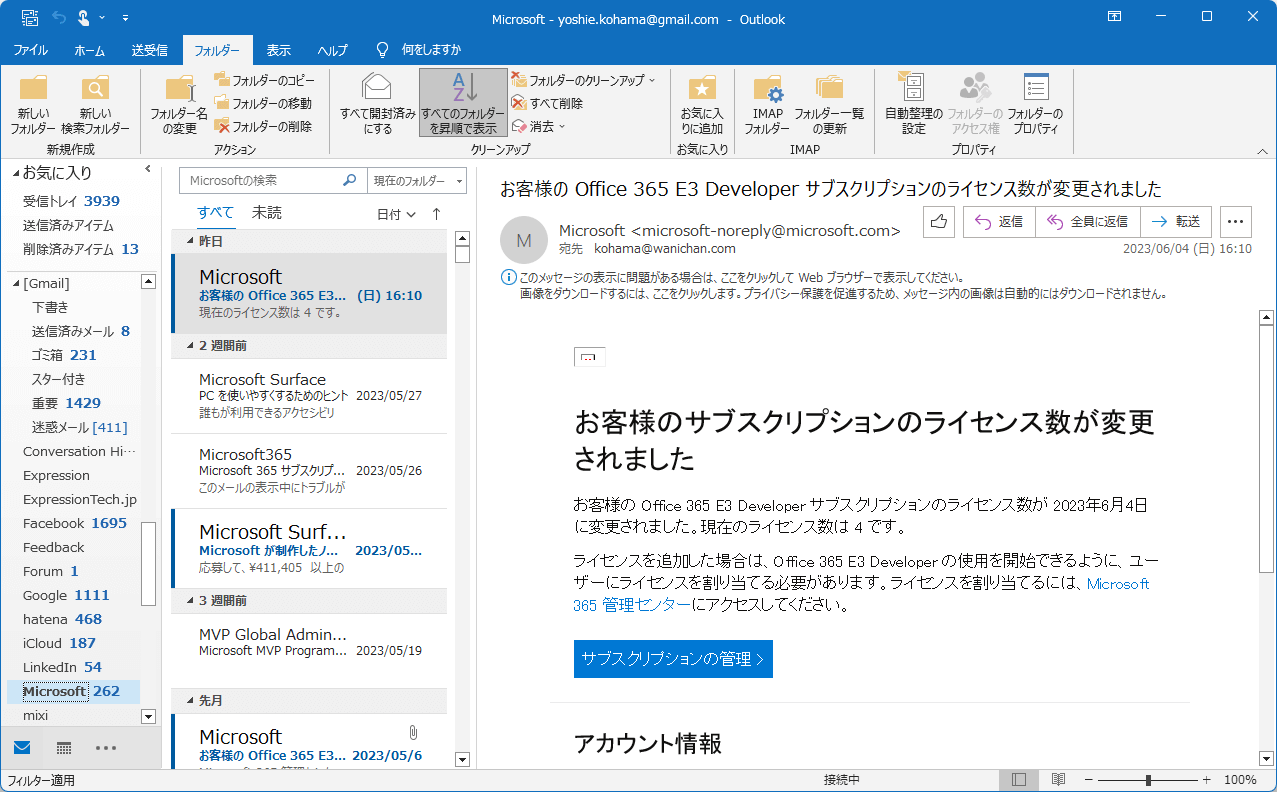Rename the folder (フォルダー名の変更)
The image size is (1277, 792).
click(x=179, y=105)
